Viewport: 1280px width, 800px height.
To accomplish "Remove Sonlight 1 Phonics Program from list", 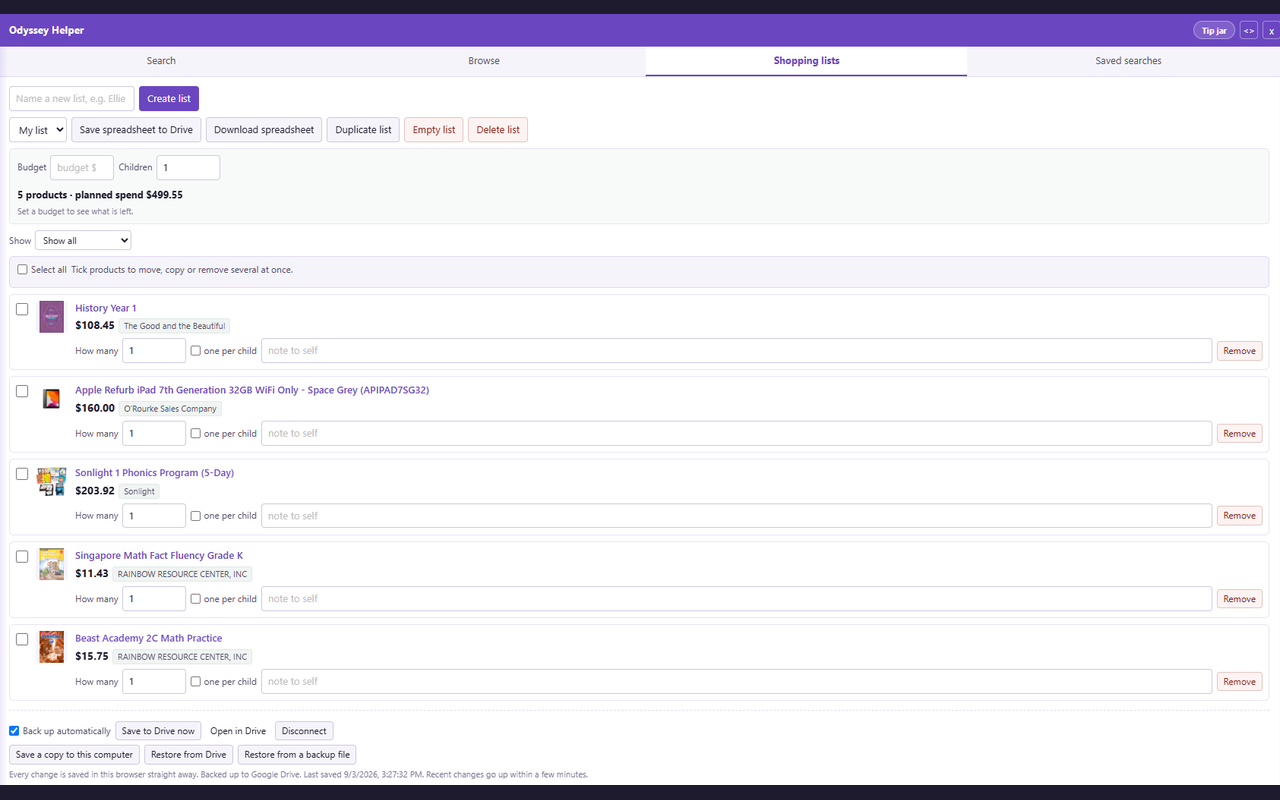I will point(1239,516).
